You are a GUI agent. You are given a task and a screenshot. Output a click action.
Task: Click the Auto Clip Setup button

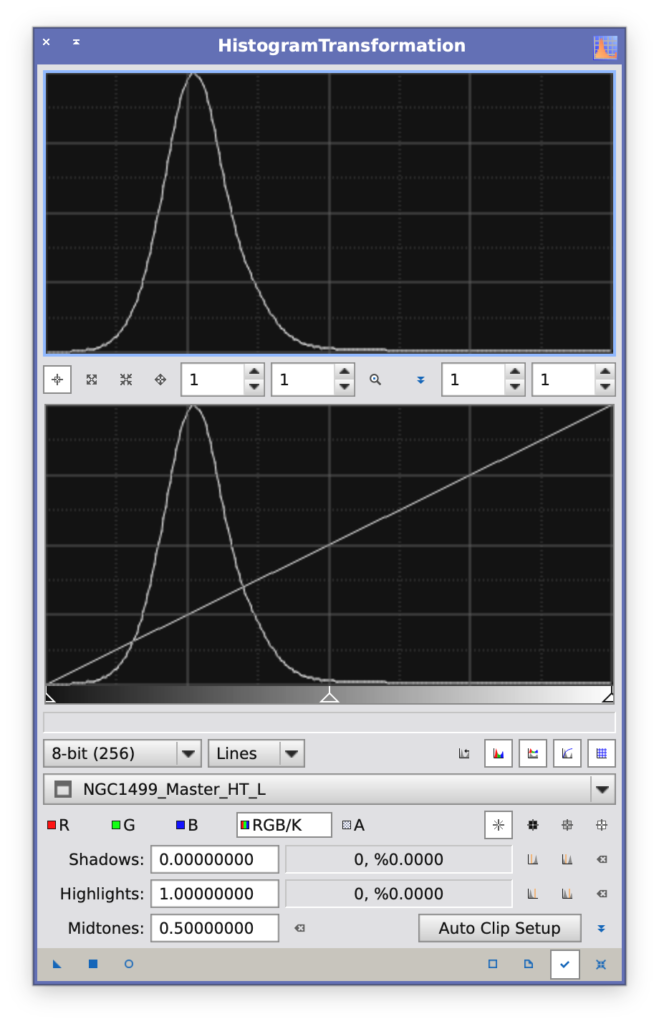pos(499,928)
